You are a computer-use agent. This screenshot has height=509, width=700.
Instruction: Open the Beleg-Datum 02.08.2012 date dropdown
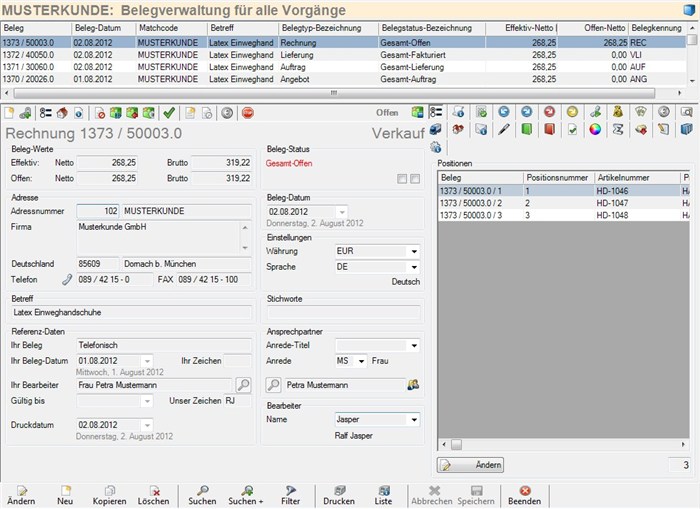342,212
